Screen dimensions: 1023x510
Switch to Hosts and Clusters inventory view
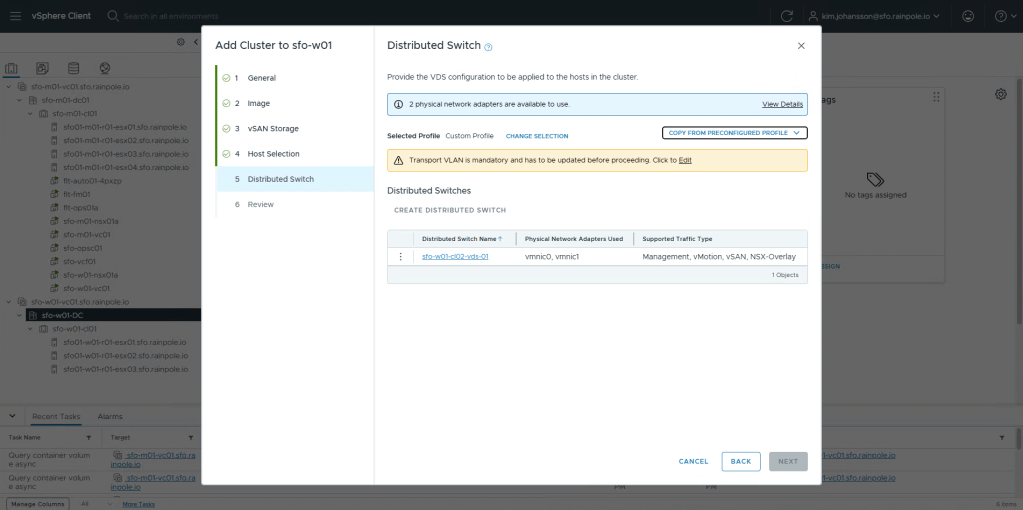[x=13, y=68]
